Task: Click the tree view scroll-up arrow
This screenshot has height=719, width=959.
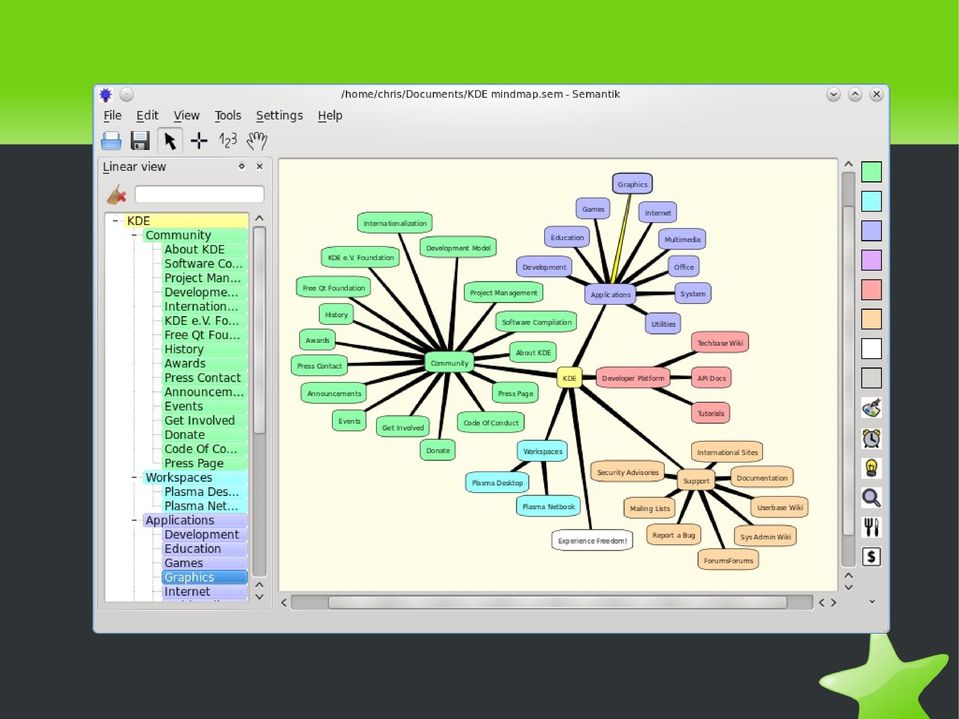Action: click(x=259, y=218)
